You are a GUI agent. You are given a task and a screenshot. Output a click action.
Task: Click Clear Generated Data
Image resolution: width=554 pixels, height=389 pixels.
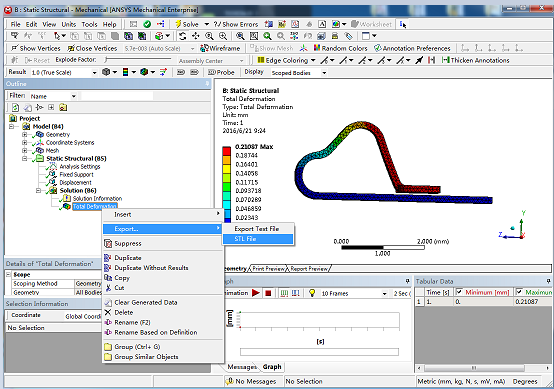pyautogui.click(x=163, y=302)
